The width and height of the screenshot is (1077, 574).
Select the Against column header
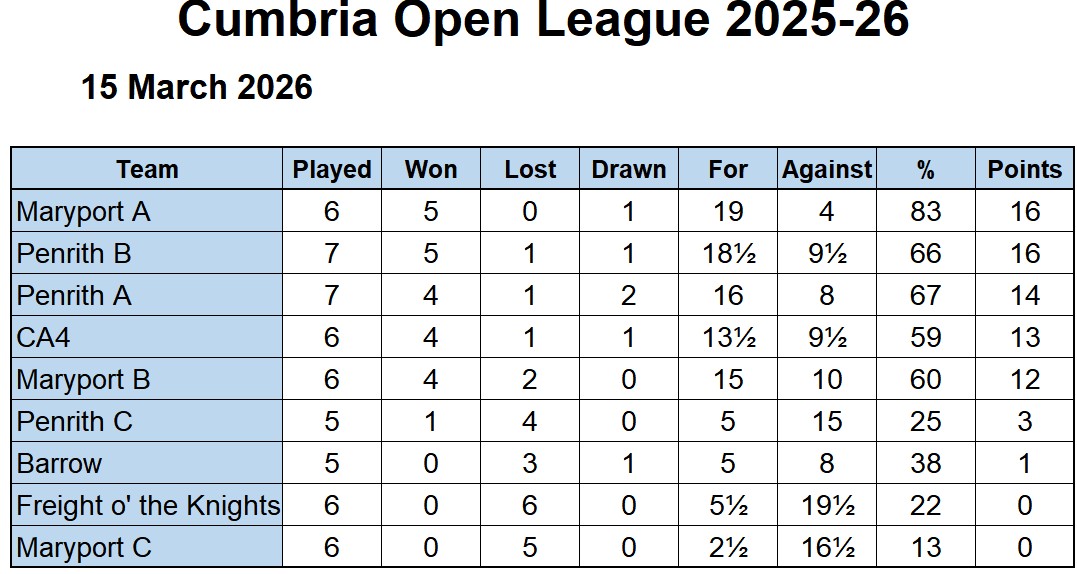826,169
